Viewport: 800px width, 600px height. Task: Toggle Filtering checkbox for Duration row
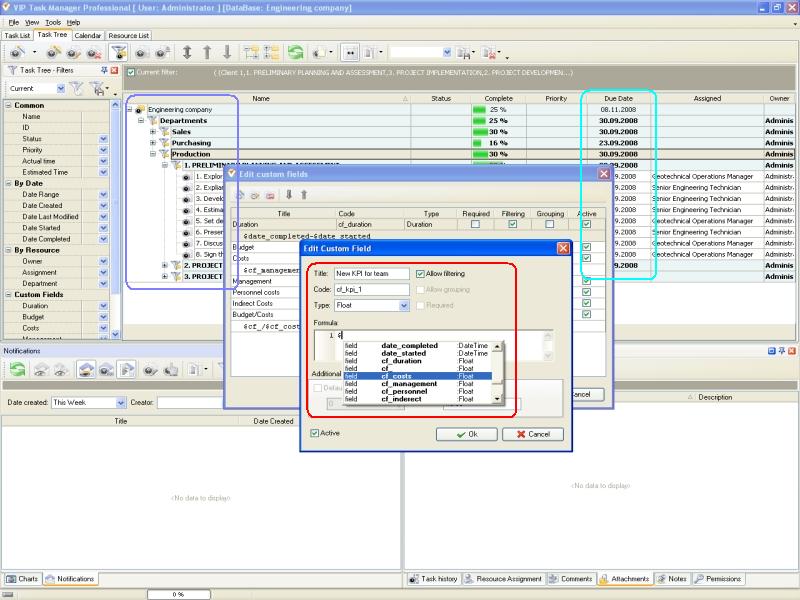point(513,224)
